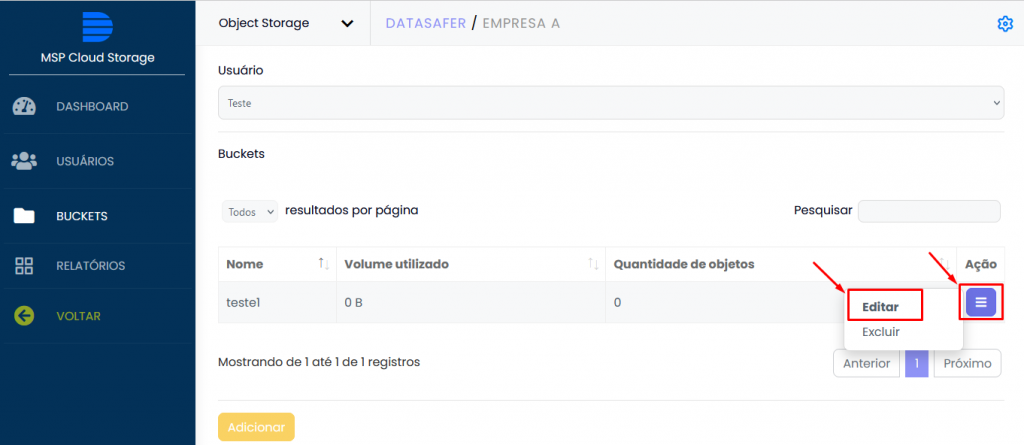Sort by Volume utilizado column arrows
The width and height of the screenshot is (1024, 445).
[593, 264]
